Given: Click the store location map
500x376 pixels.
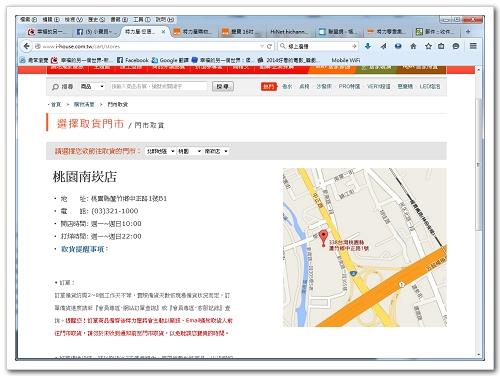Looking at the screenshot, I should (365, 247).
